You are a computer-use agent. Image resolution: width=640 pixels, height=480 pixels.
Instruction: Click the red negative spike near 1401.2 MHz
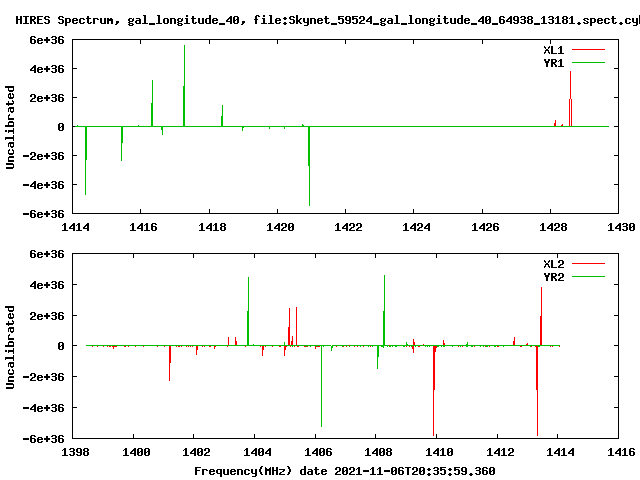170,363
